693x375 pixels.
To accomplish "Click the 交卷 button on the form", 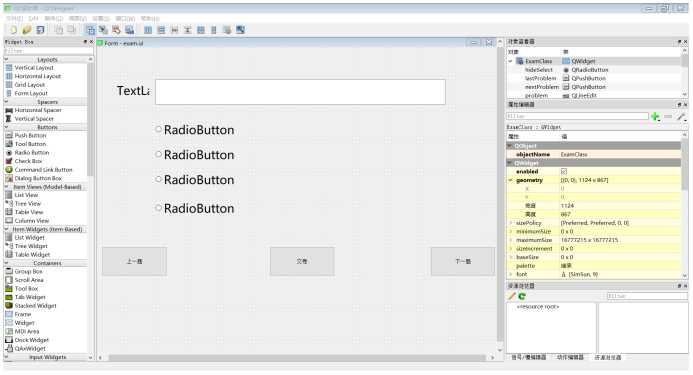I will pyautogui.click(x=302, y=261).
